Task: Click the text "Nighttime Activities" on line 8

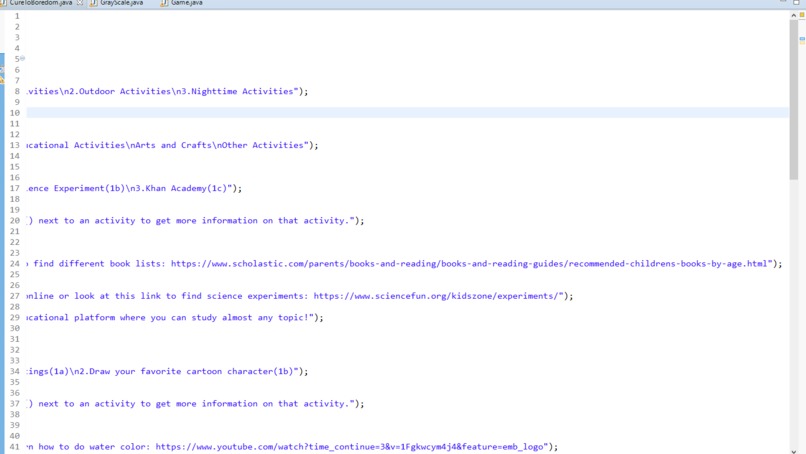Action: click(x=242, y=91)
